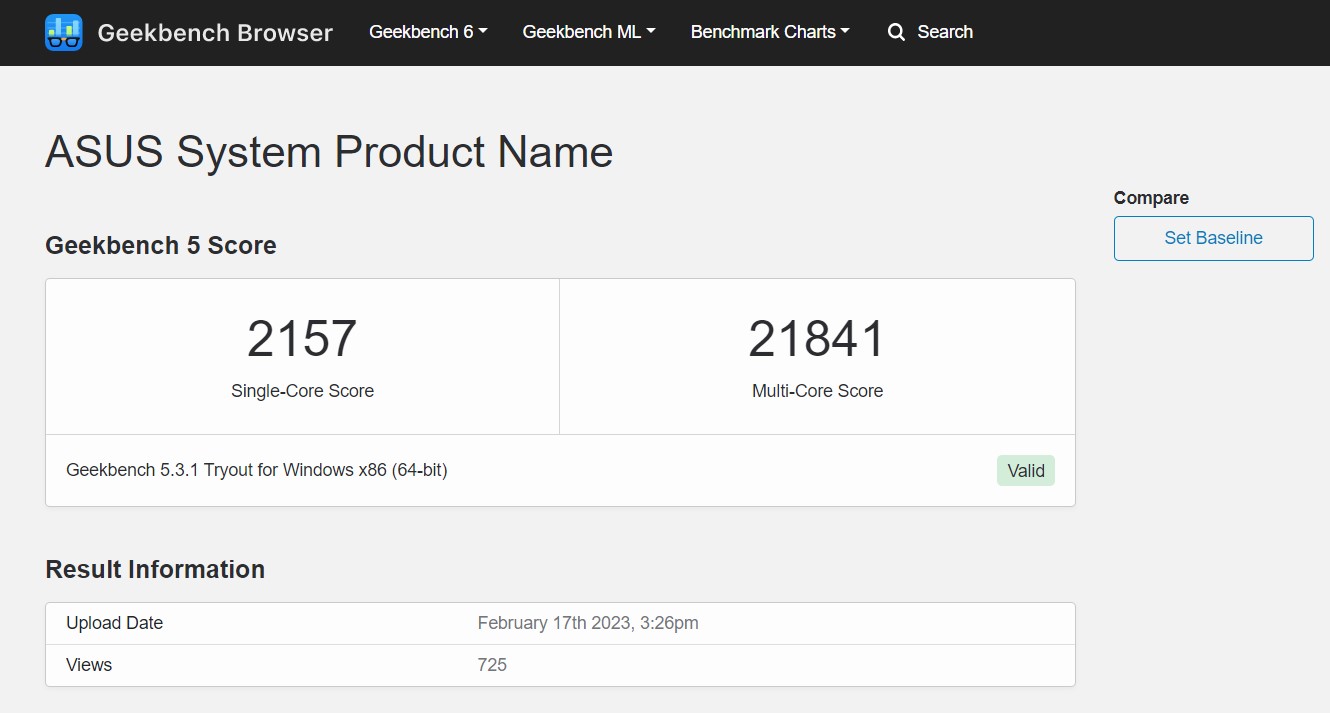Click the Geekbench 5 Score heading

161,245
